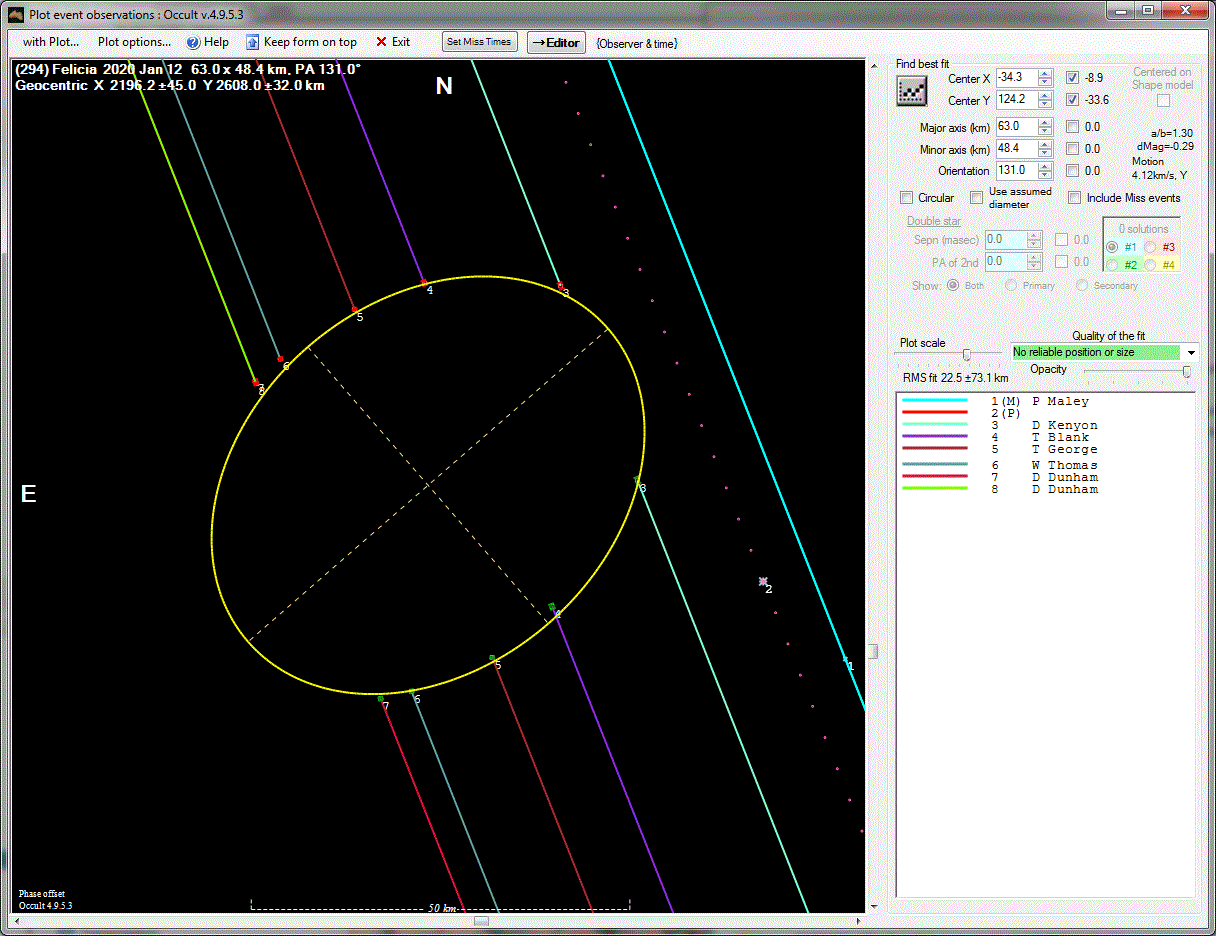
Task: Enable the Major axis fit checkbox
Action: pos(1072,127)
